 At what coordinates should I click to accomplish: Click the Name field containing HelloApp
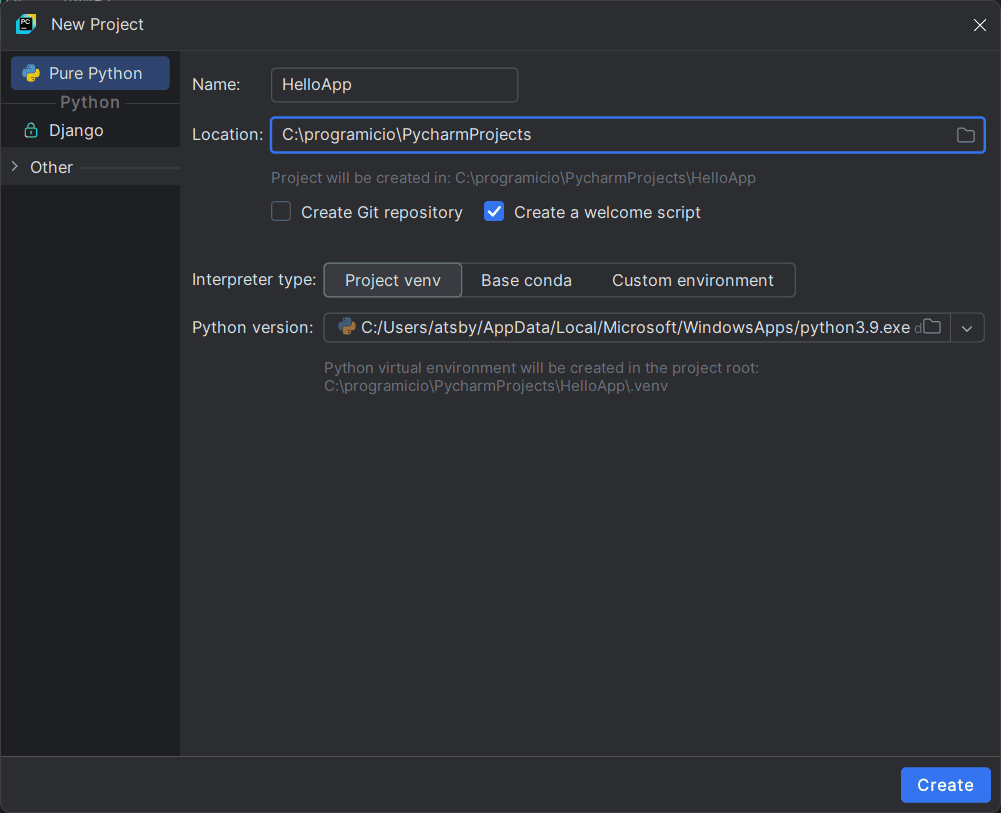click(x=395, y=85)
